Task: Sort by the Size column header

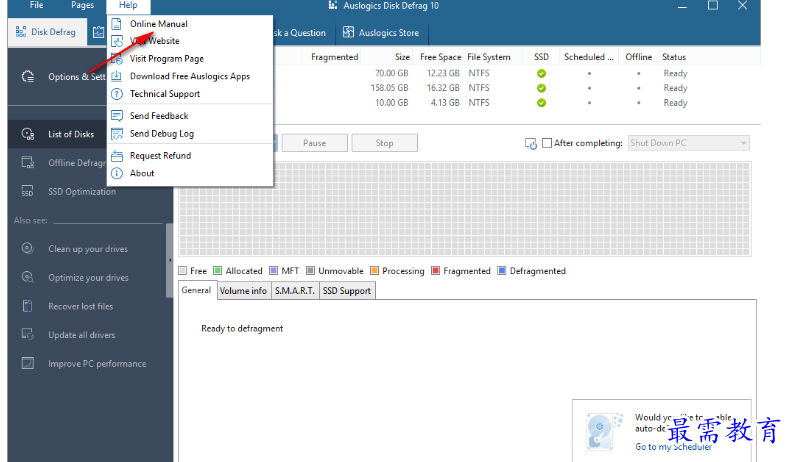Action: 387,57
